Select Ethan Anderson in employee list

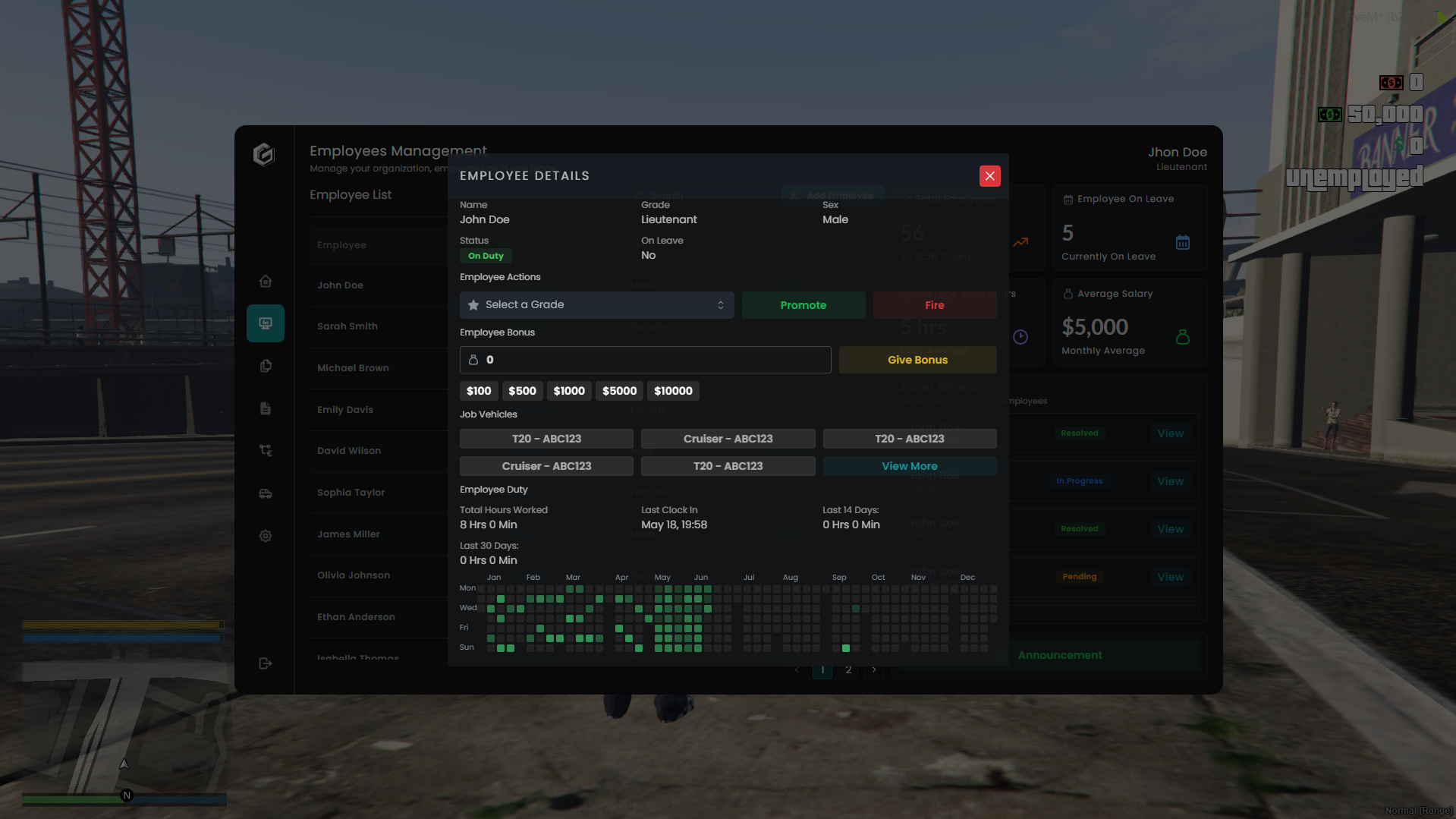pyautogui.click(x=356, y=617)
